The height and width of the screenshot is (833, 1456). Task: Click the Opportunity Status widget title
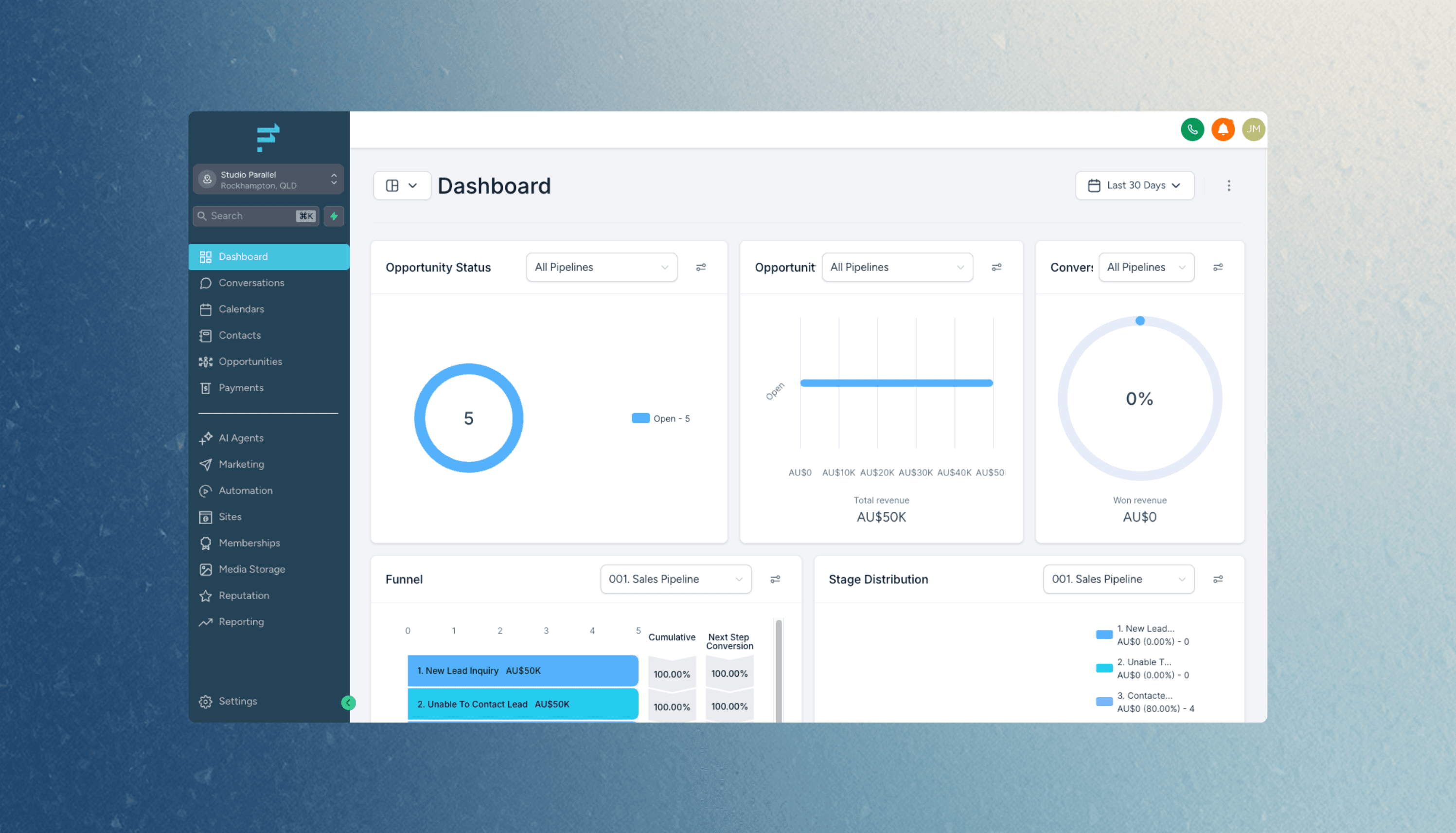pos(438,267)
